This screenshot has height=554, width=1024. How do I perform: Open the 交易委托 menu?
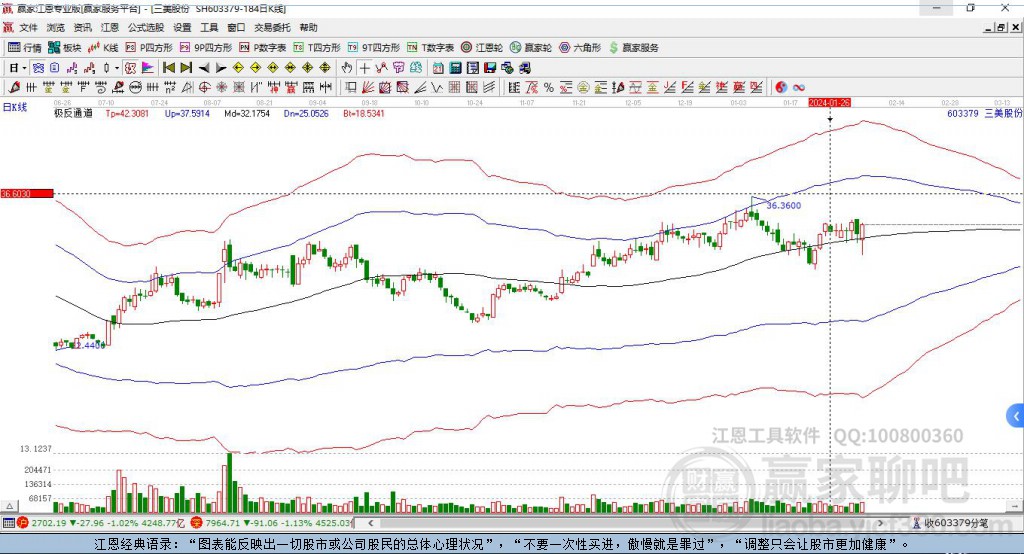click(x=272, y=27)
